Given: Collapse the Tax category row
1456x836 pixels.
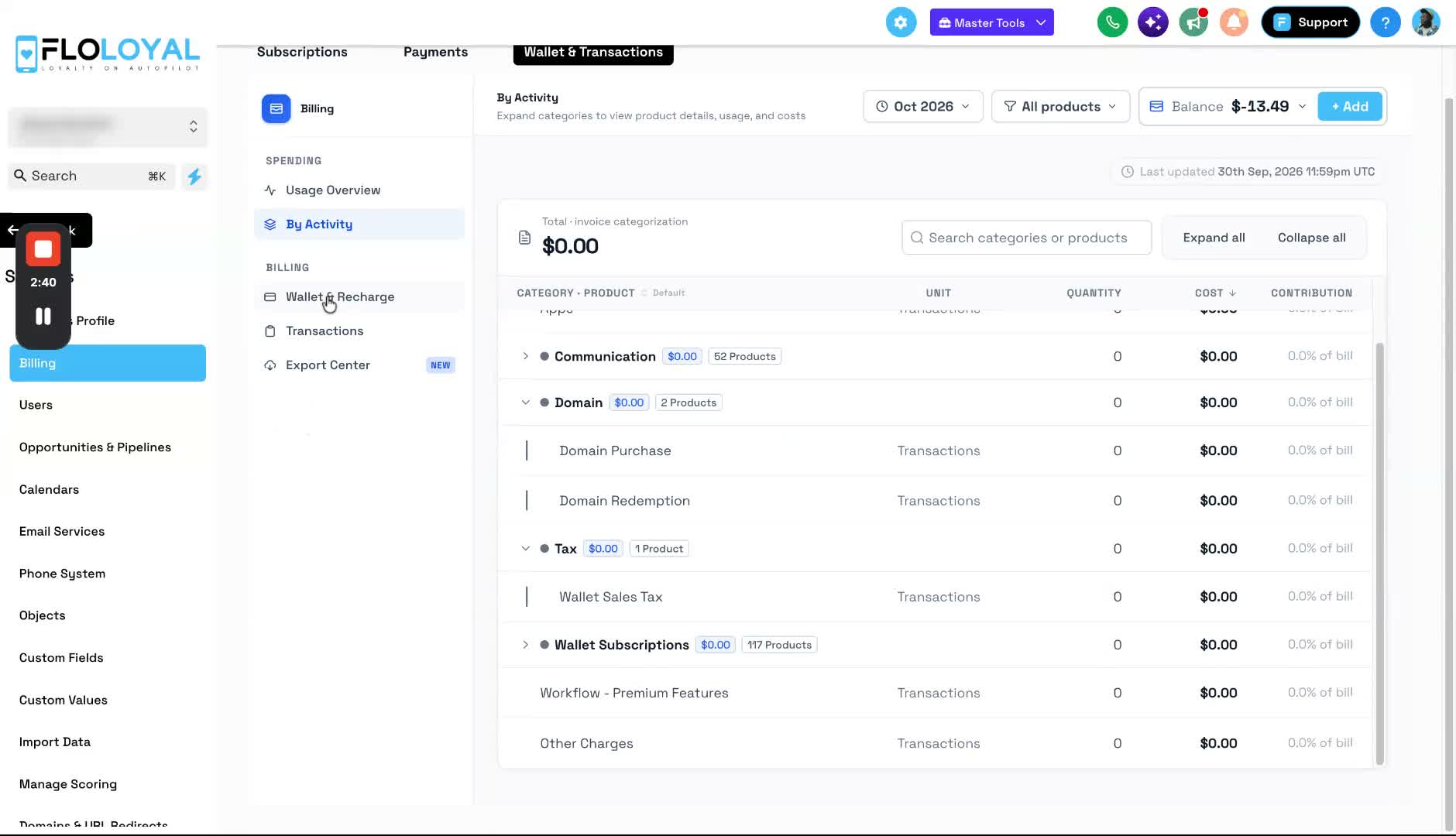Looking at the screenshot, I should point(525,548).
